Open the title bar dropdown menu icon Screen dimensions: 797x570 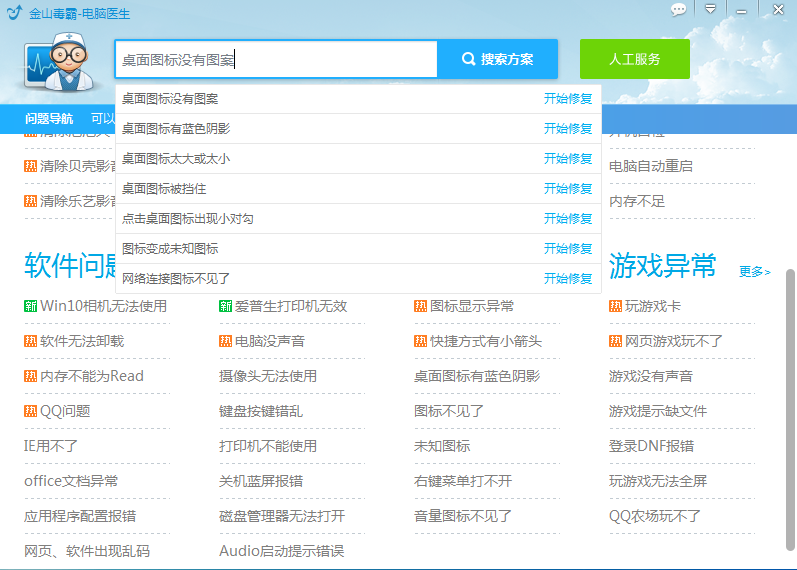tap(711, 9)
